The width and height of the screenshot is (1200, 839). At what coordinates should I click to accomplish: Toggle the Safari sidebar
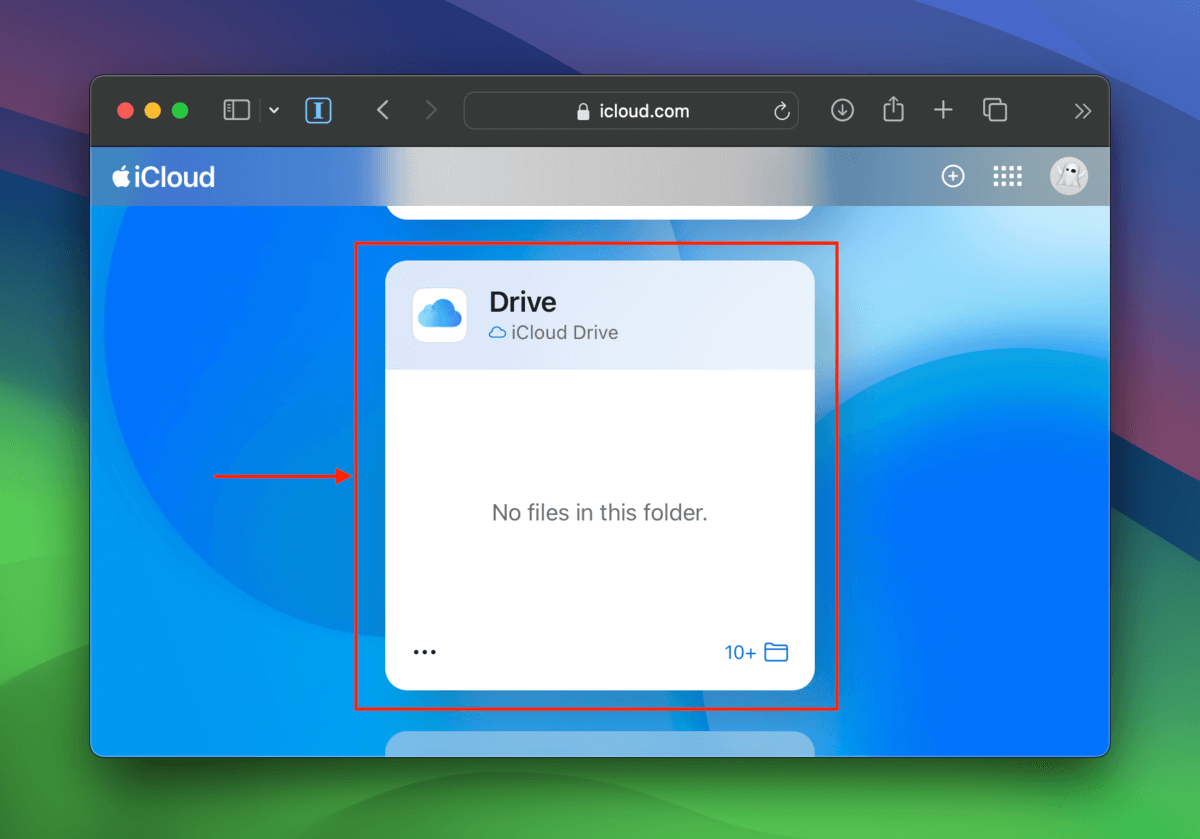(x=236, y=110)
